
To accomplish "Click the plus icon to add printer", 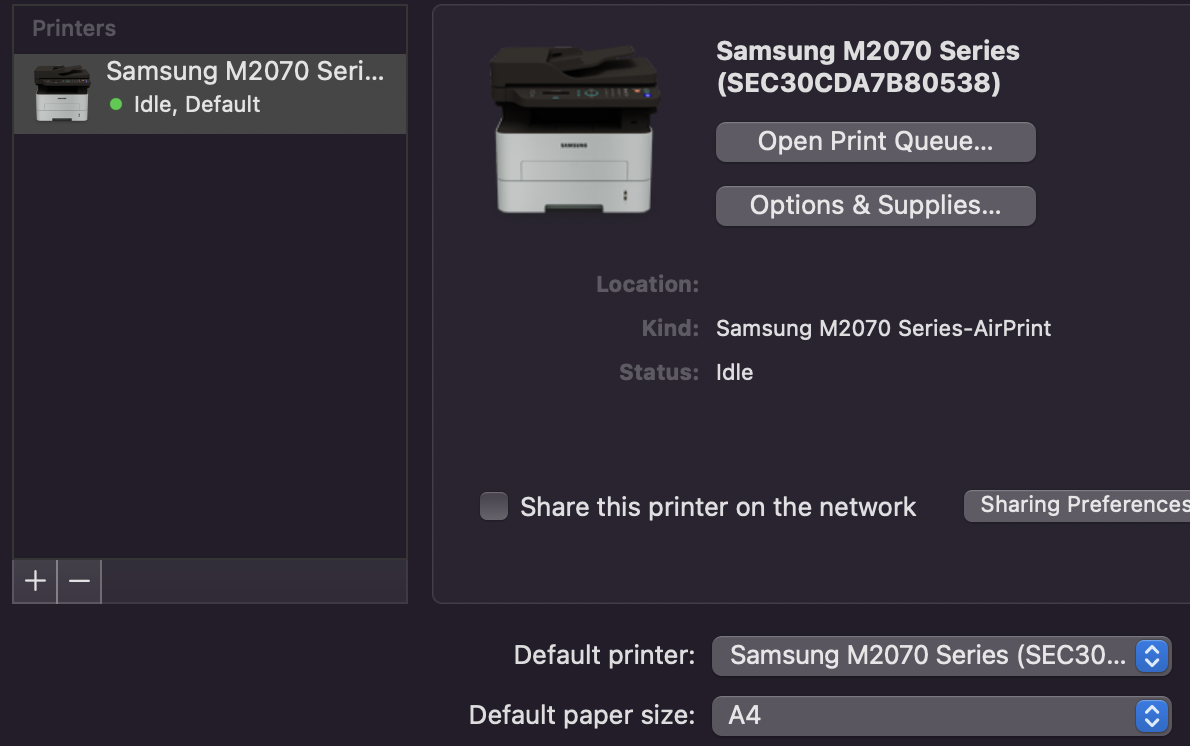I will click(x=35, y=581).
